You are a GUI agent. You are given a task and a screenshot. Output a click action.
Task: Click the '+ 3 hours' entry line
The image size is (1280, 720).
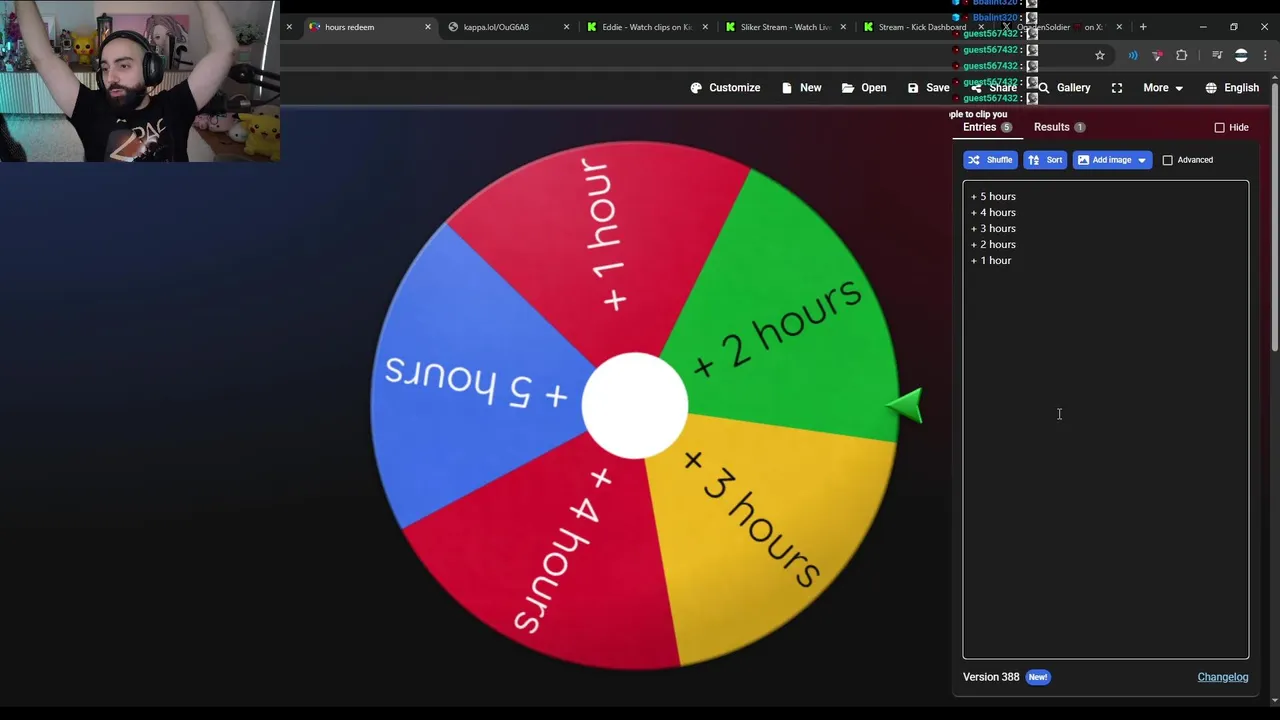coord(993,228)
